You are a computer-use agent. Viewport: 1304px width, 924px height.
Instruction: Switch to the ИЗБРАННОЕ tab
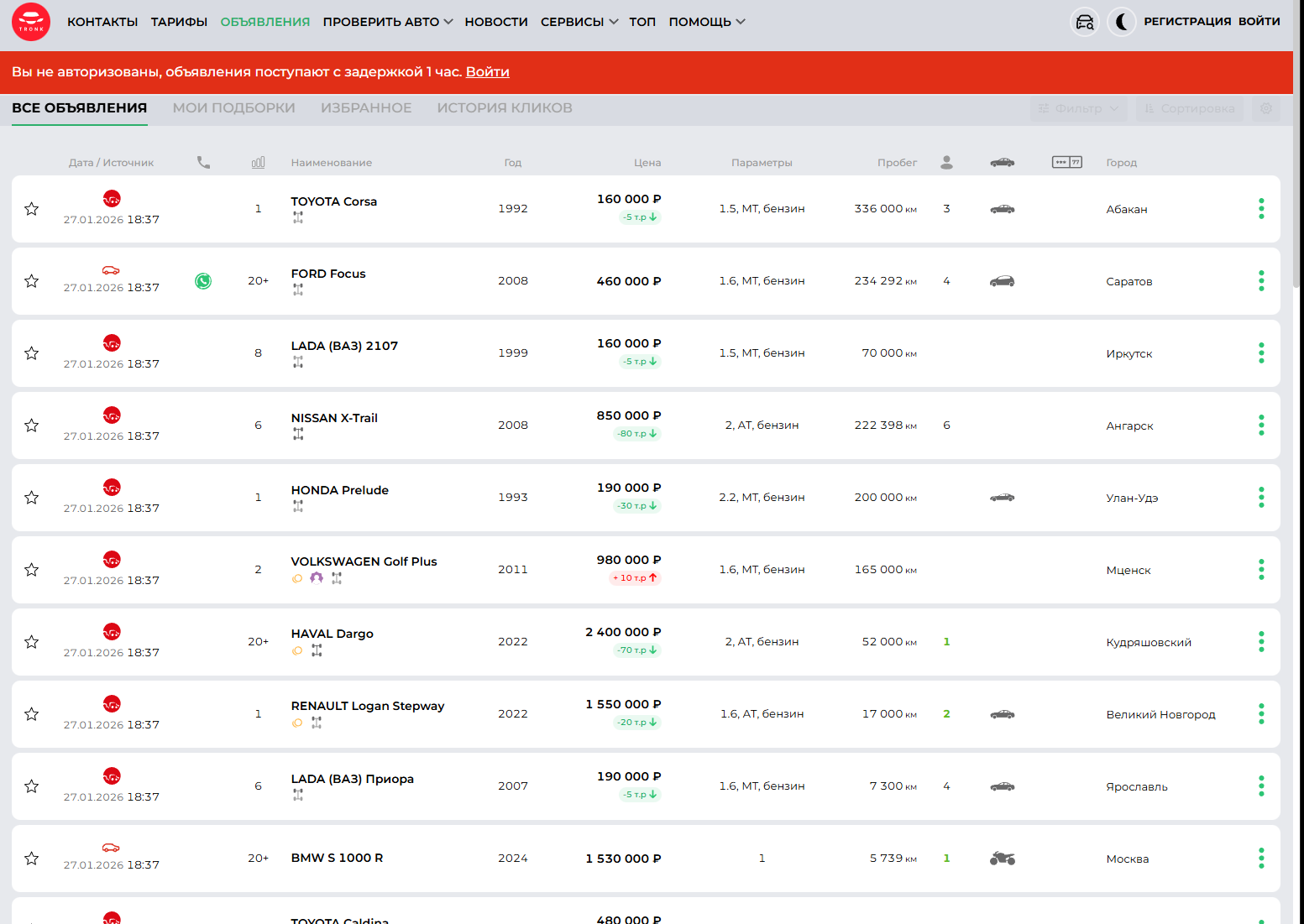point(366,108)
